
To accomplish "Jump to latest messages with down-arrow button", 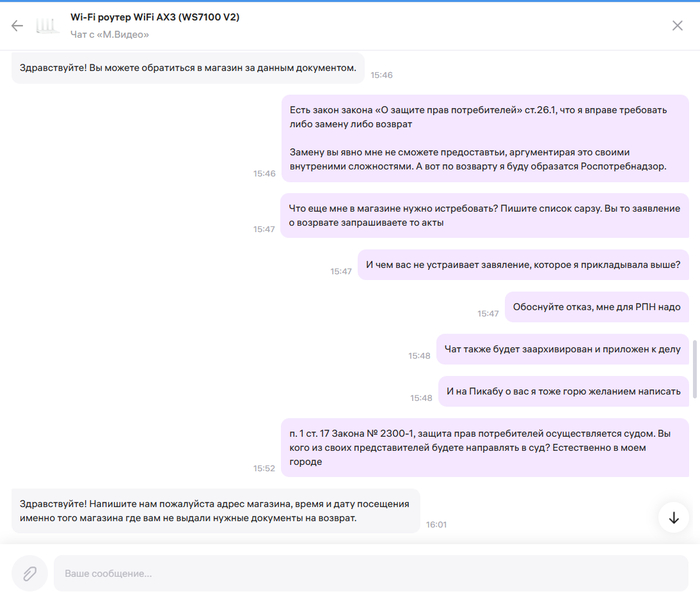I will click(x=673, y=517).
